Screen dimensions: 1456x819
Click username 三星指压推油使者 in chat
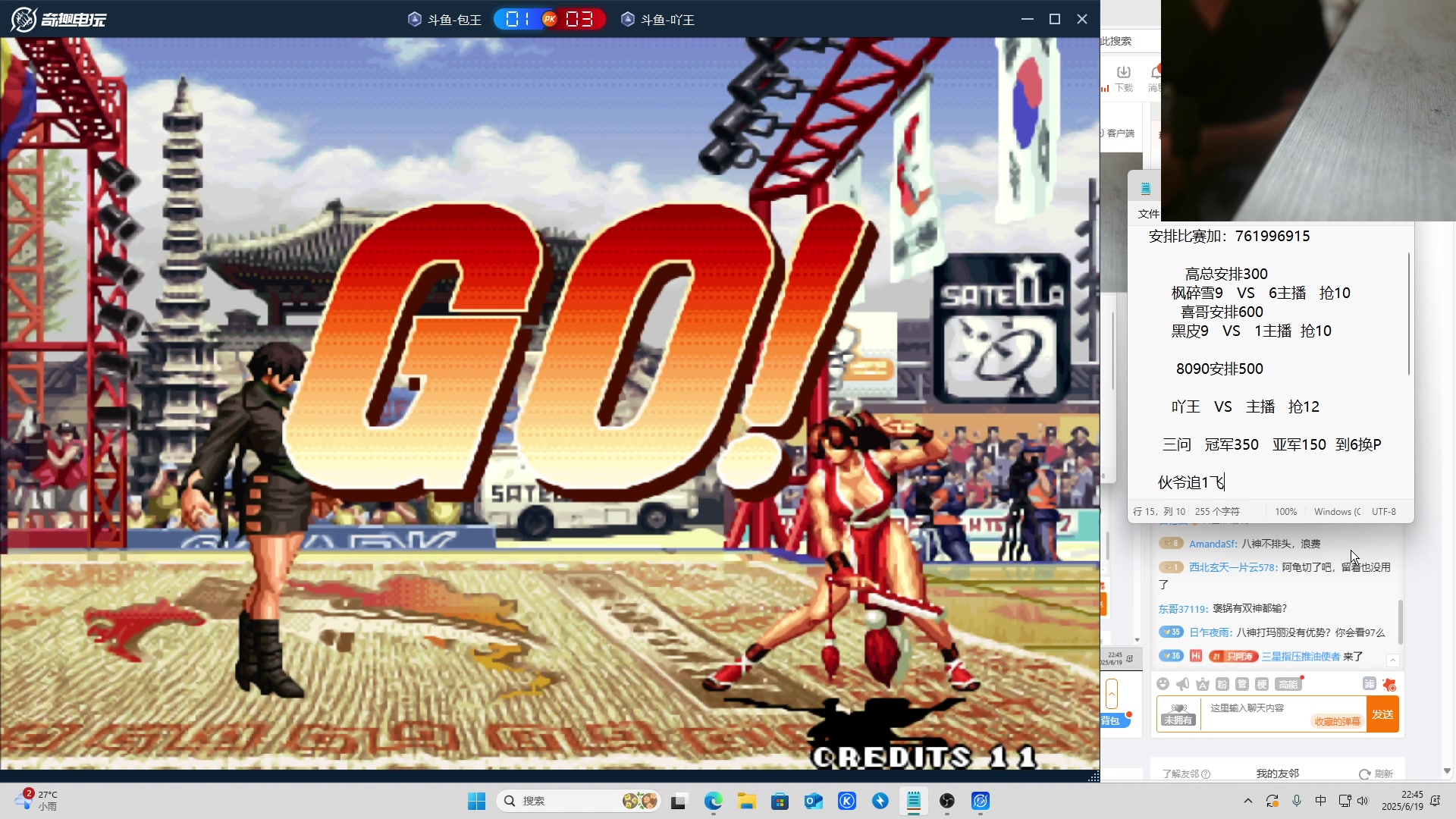point(1301,657)
